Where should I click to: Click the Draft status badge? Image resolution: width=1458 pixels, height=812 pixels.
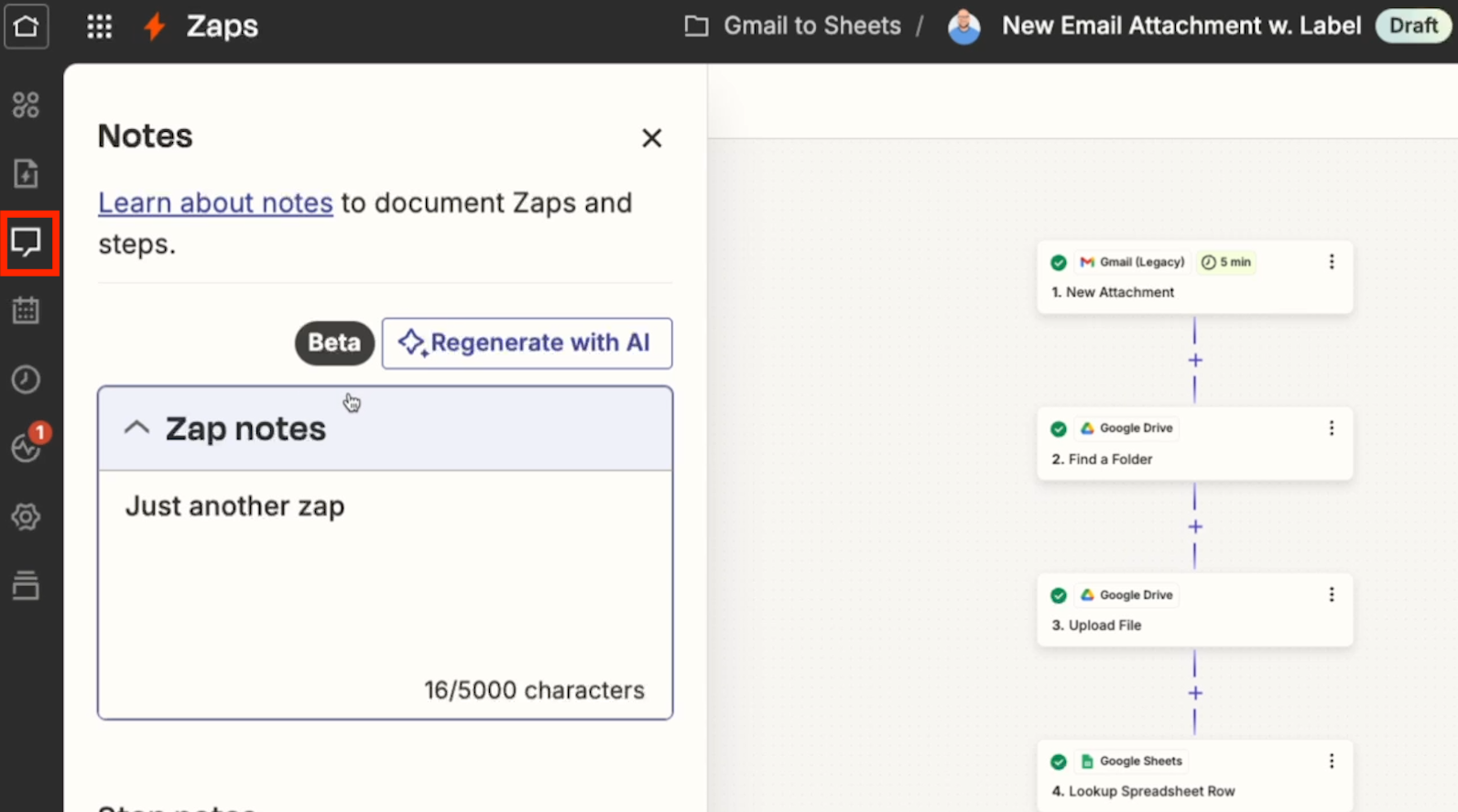(x=1413, y=26)
